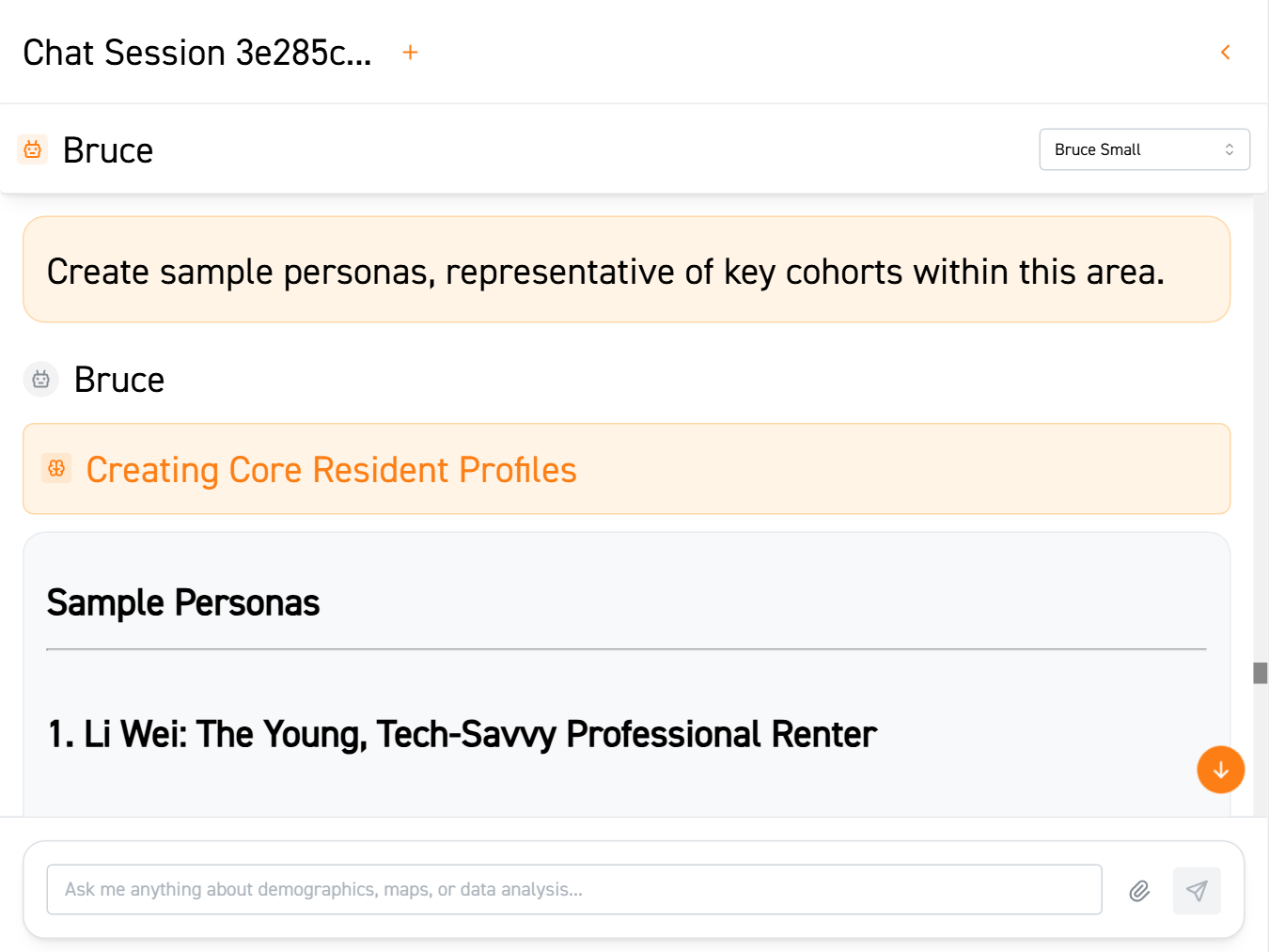Click the paperclip attachment icon
1269x952 pixels.
[x=1139, y=890]
